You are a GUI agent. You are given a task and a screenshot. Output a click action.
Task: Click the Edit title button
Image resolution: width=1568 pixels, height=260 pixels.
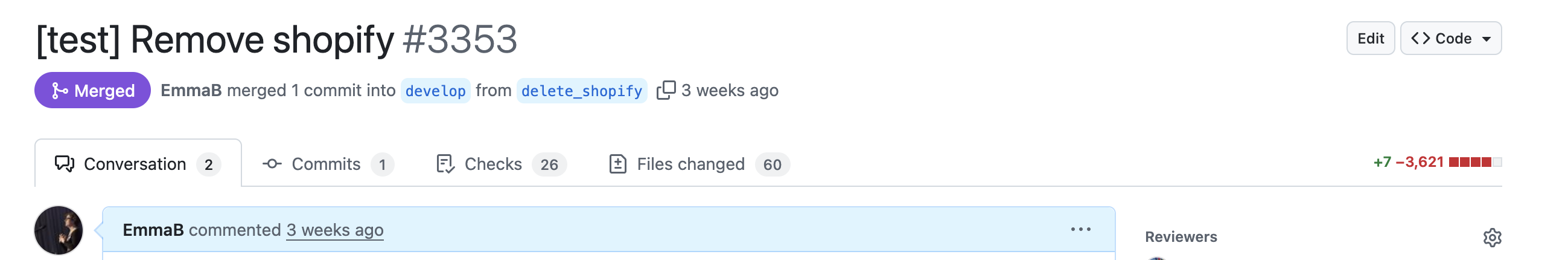[1370, 39]
